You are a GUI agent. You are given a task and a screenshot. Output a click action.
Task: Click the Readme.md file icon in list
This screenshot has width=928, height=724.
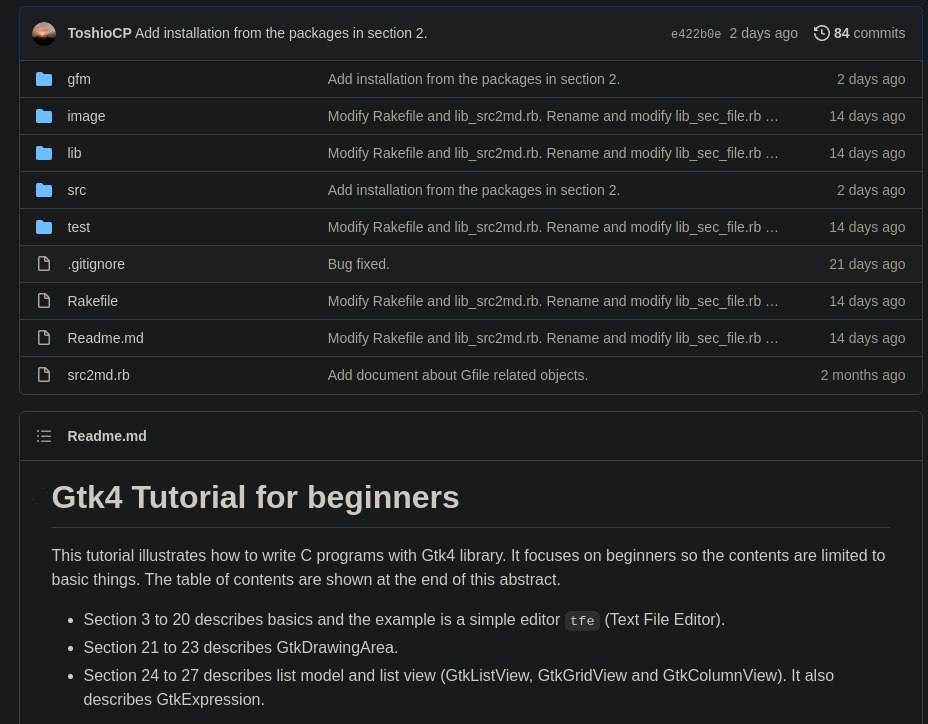tap(44, 338)
